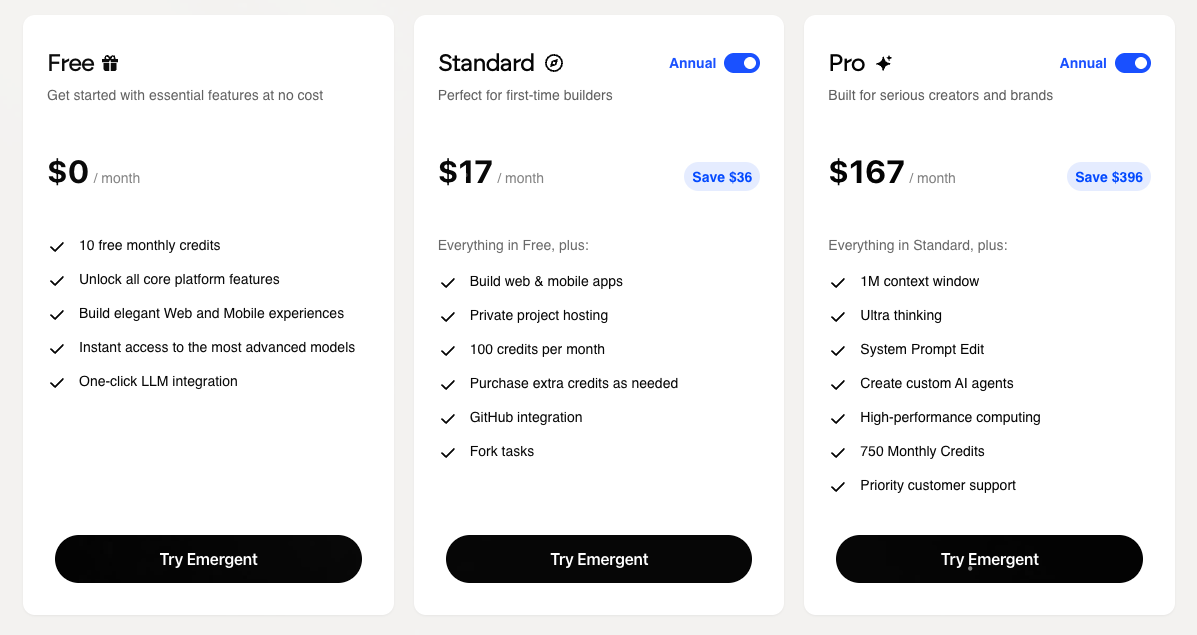This screenshot has height=635, width=1197.
Task: Click the Save $396 badge
Action: 1109,177
